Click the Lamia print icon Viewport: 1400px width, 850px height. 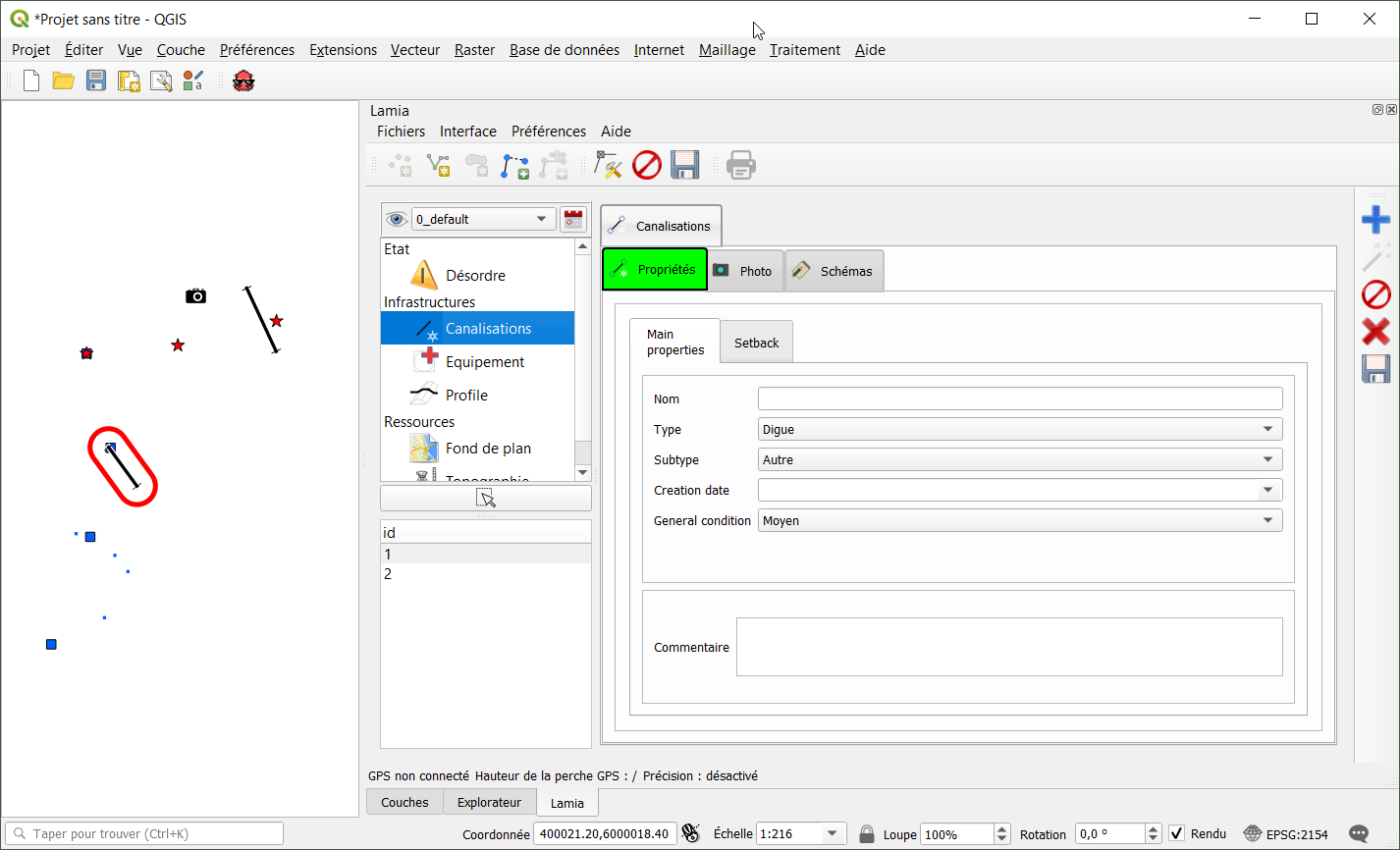[741, 166]
